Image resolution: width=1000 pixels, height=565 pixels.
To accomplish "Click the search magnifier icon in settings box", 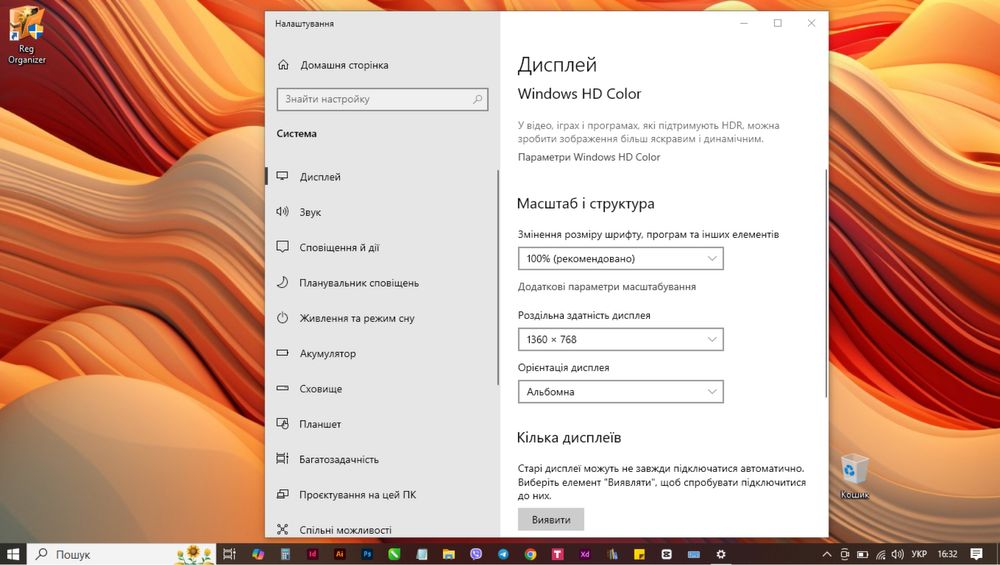I will [x=478, y=99].
